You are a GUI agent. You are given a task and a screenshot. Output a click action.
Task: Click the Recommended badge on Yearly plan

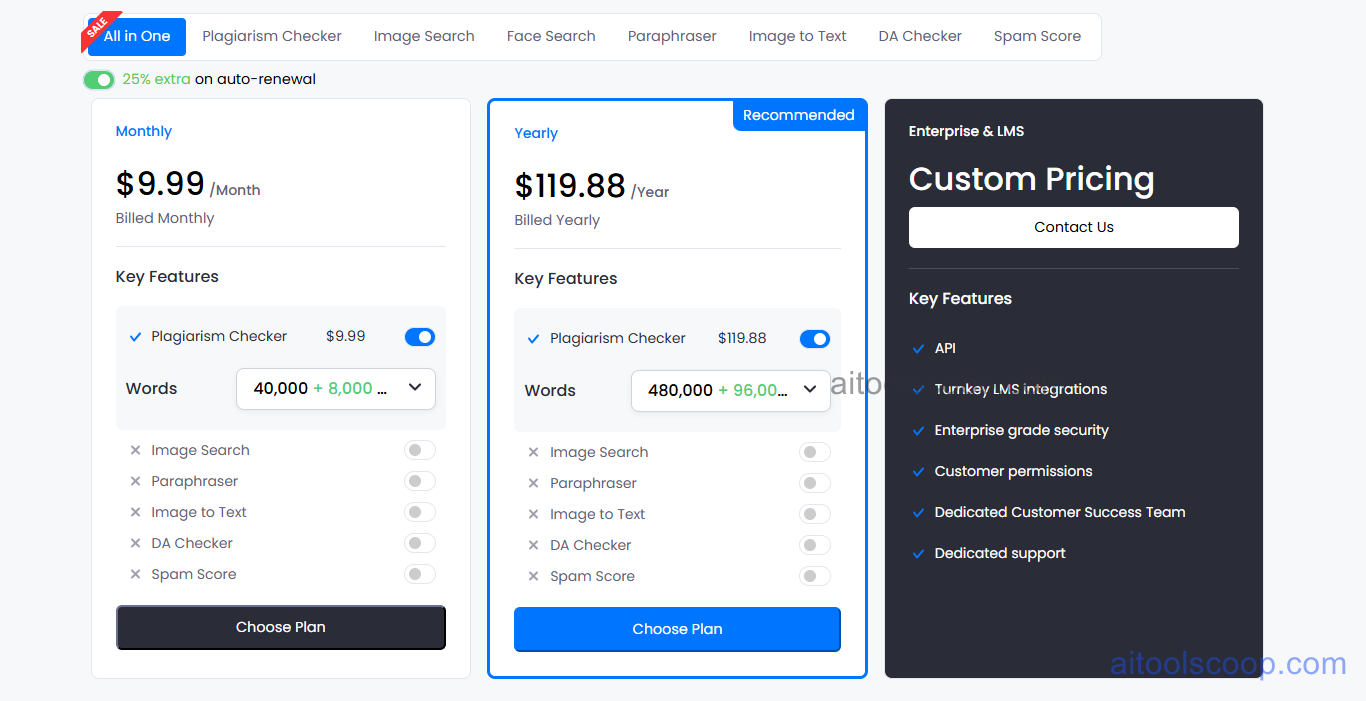click(799, 115)
